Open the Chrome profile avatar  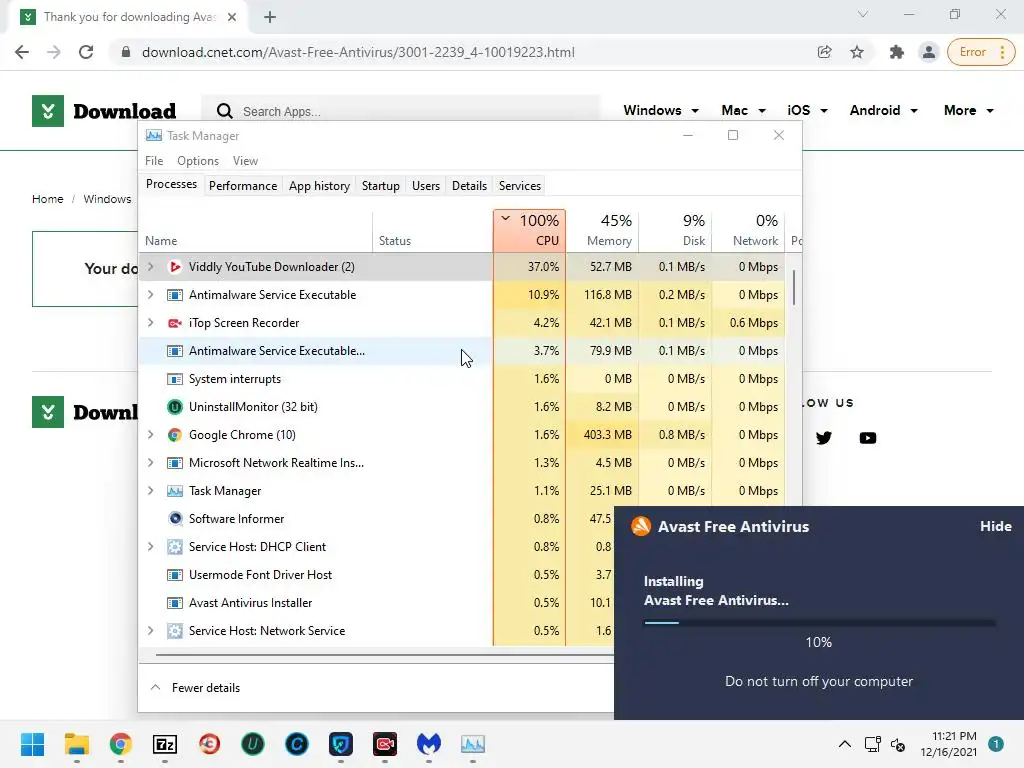(928, 52)
